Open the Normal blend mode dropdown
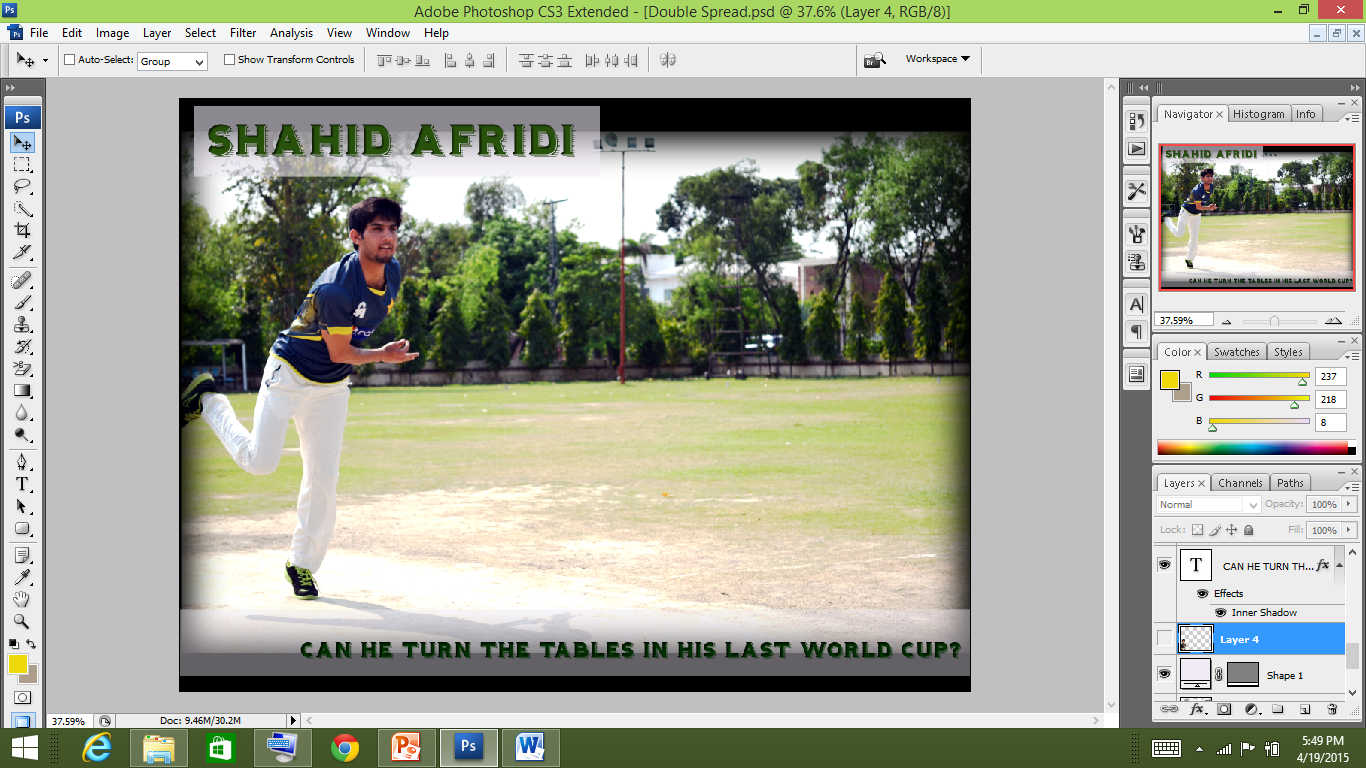This screenshot has height=768, width=1366. click(x=1209, y=504)
